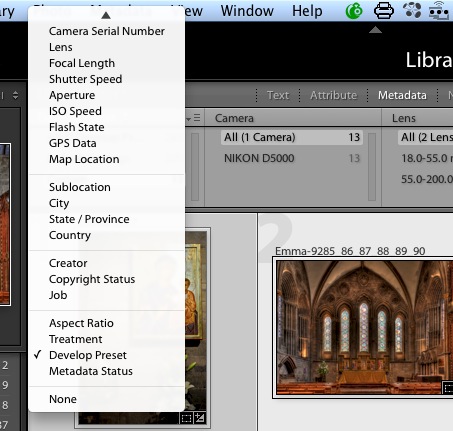Click develop adjustments badge on icon thumbnail
The width and height of the screenshot is (453, 431).
coord(200,418)
